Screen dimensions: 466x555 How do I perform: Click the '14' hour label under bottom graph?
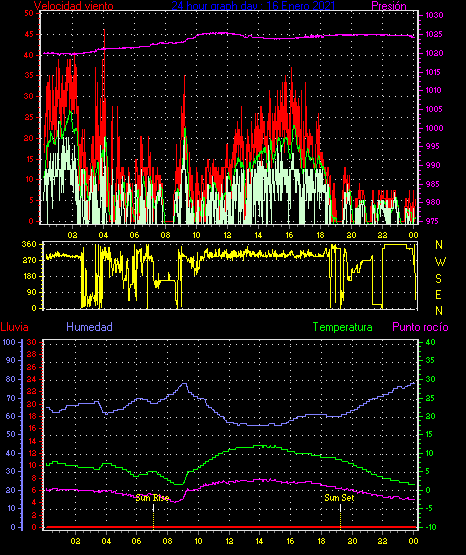(259, 541)
